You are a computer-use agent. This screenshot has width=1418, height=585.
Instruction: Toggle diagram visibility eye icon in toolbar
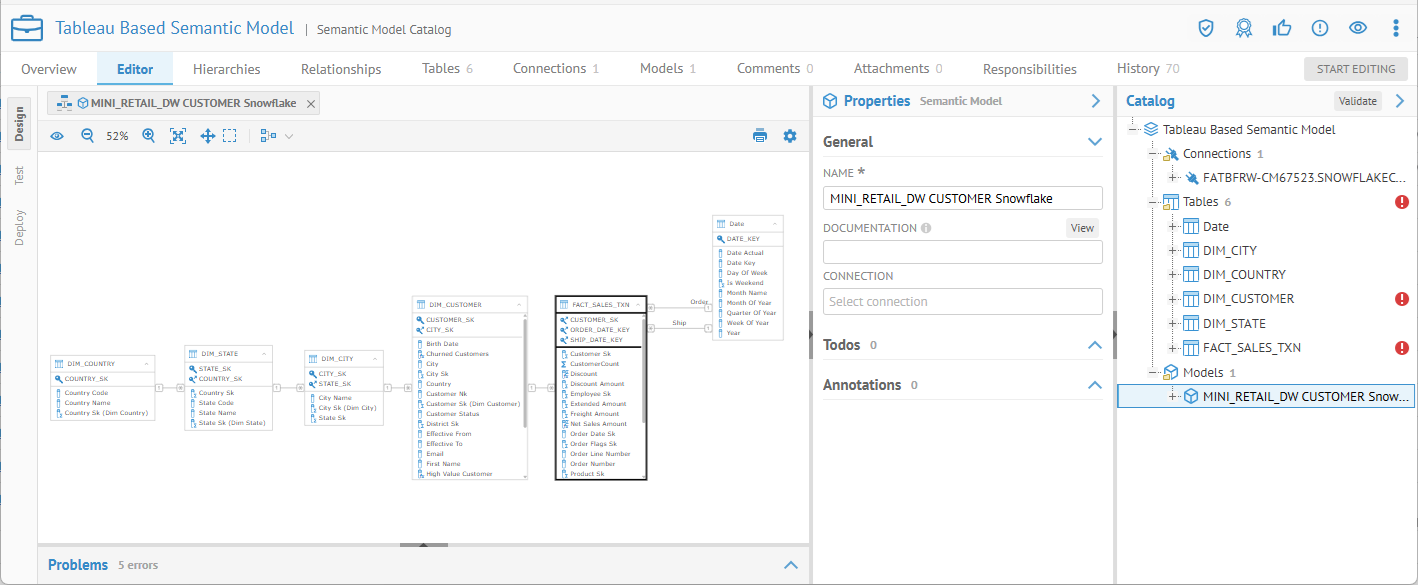point(57,136)
